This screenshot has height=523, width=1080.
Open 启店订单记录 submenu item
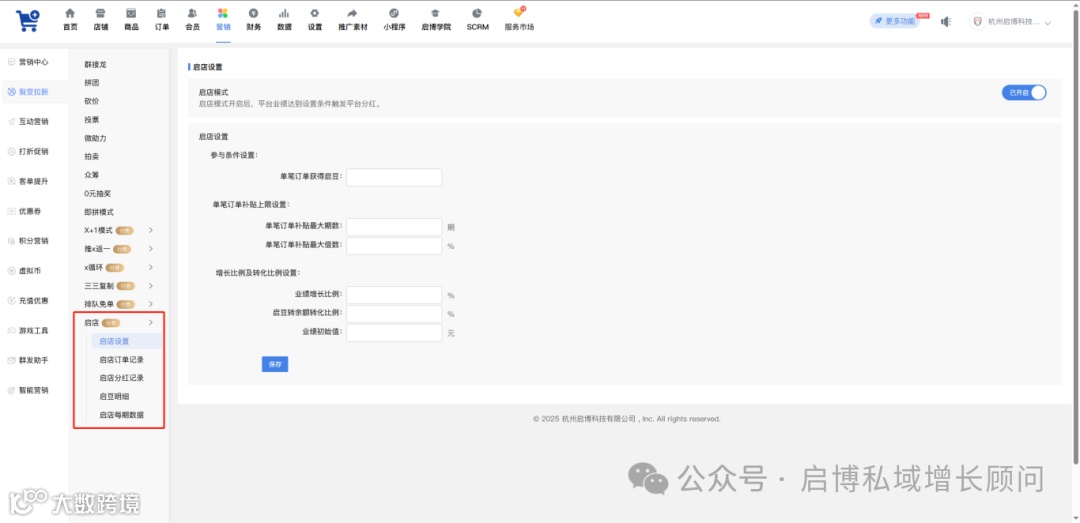pyautogui.click(x=121, y=360)
